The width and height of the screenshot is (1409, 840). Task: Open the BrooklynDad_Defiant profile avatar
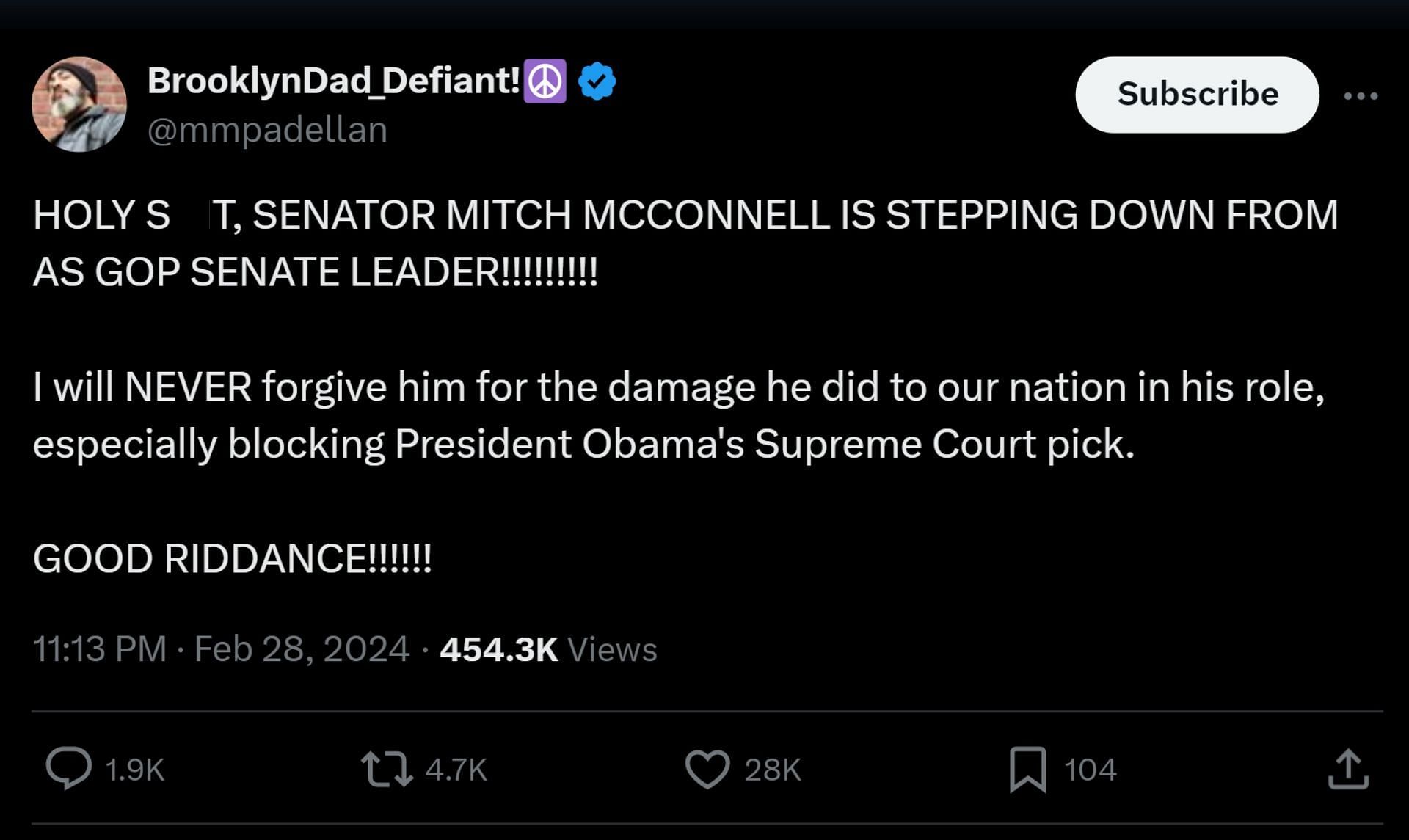click(79, 104)
